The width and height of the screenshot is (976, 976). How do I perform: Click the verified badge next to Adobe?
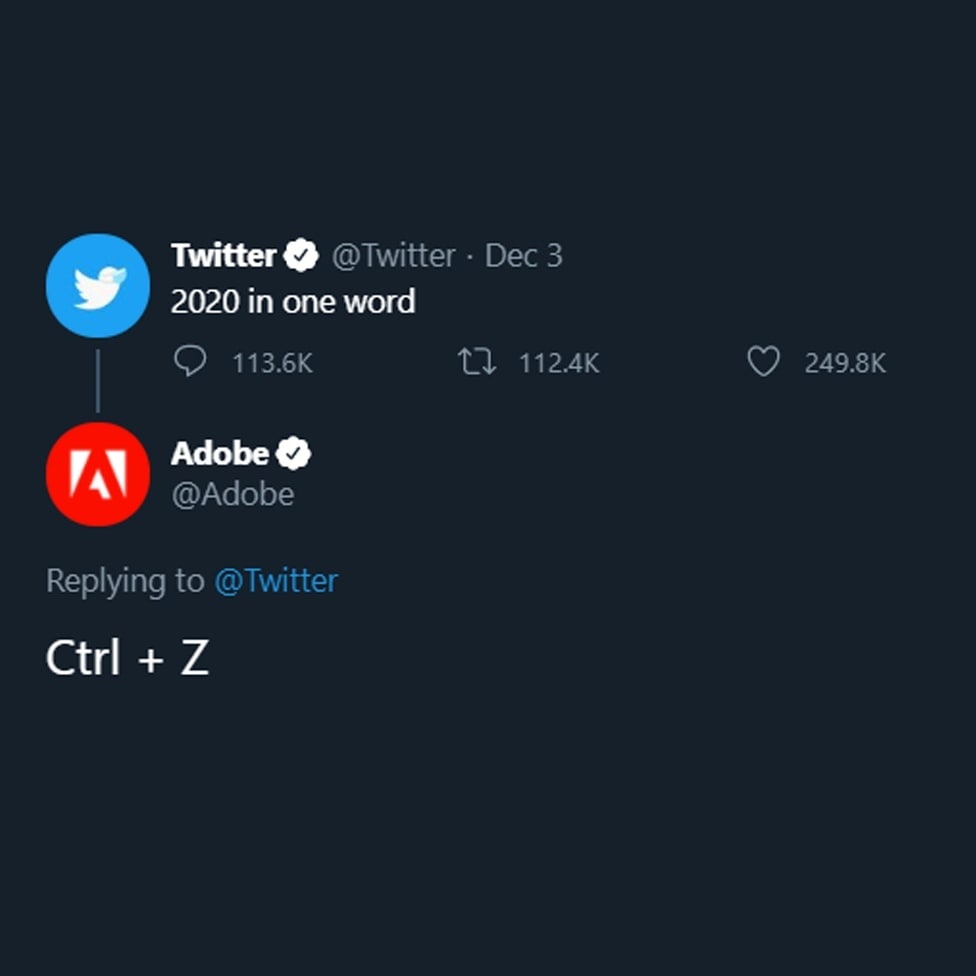293,454
